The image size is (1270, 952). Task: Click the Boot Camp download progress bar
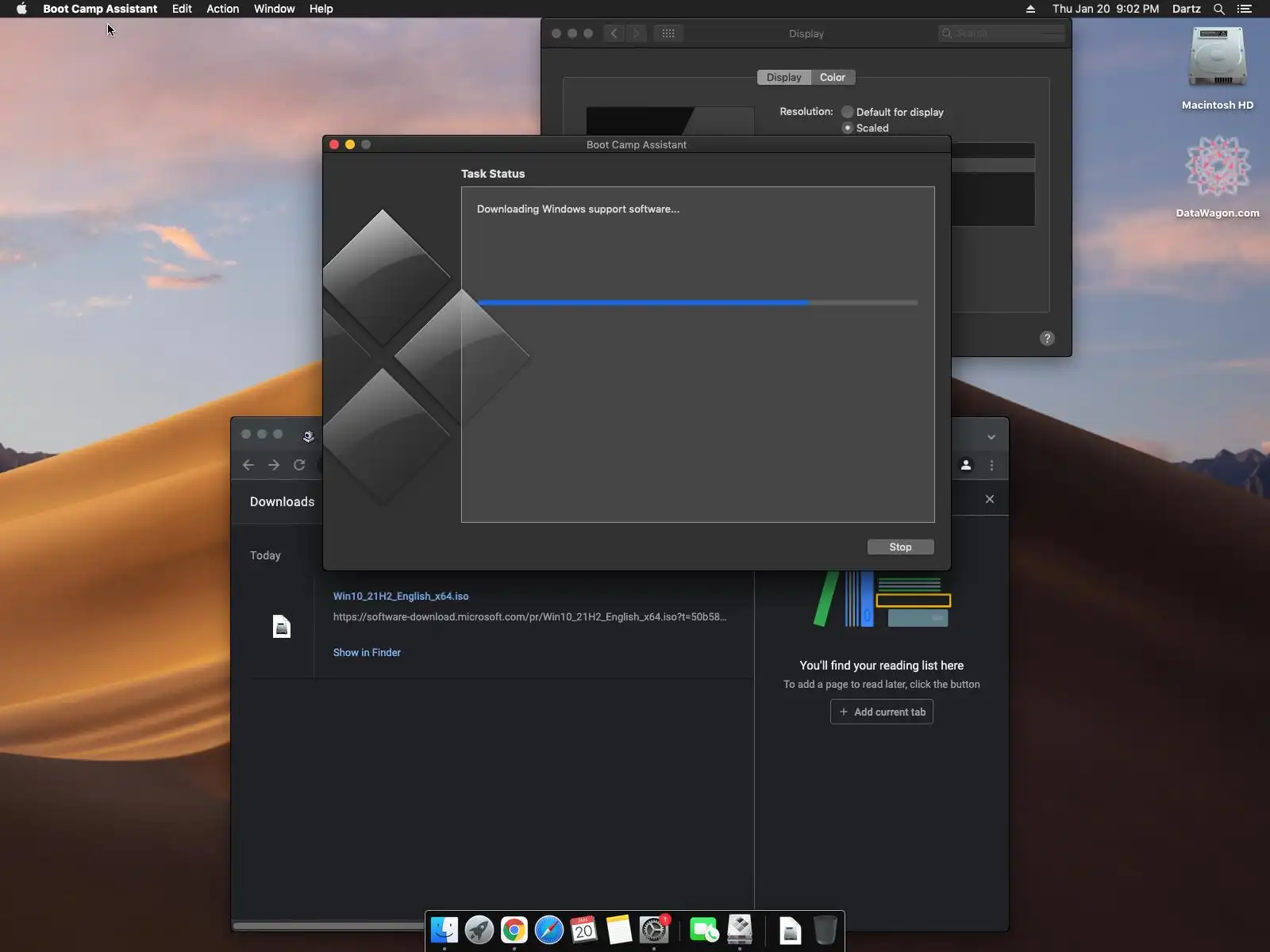point(698,302)
